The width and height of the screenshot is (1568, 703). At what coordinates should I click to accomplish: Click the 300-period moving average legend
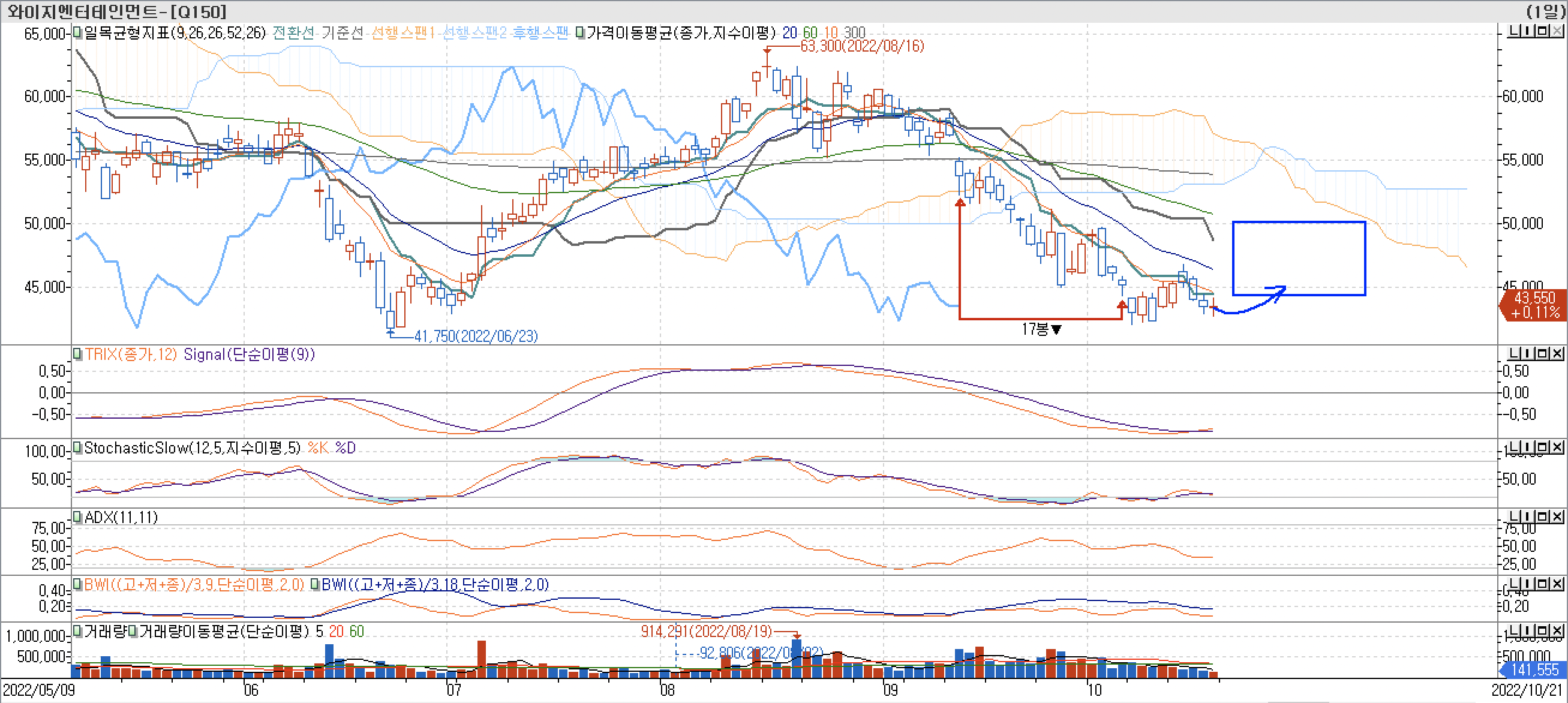click(854, 32)
